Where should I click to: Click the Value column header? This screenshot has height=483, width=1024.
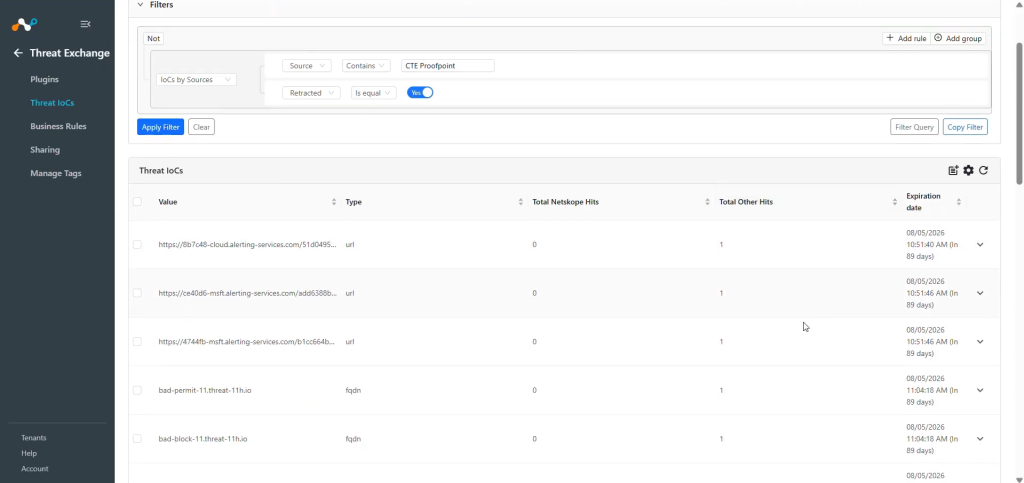pos(168,202)
